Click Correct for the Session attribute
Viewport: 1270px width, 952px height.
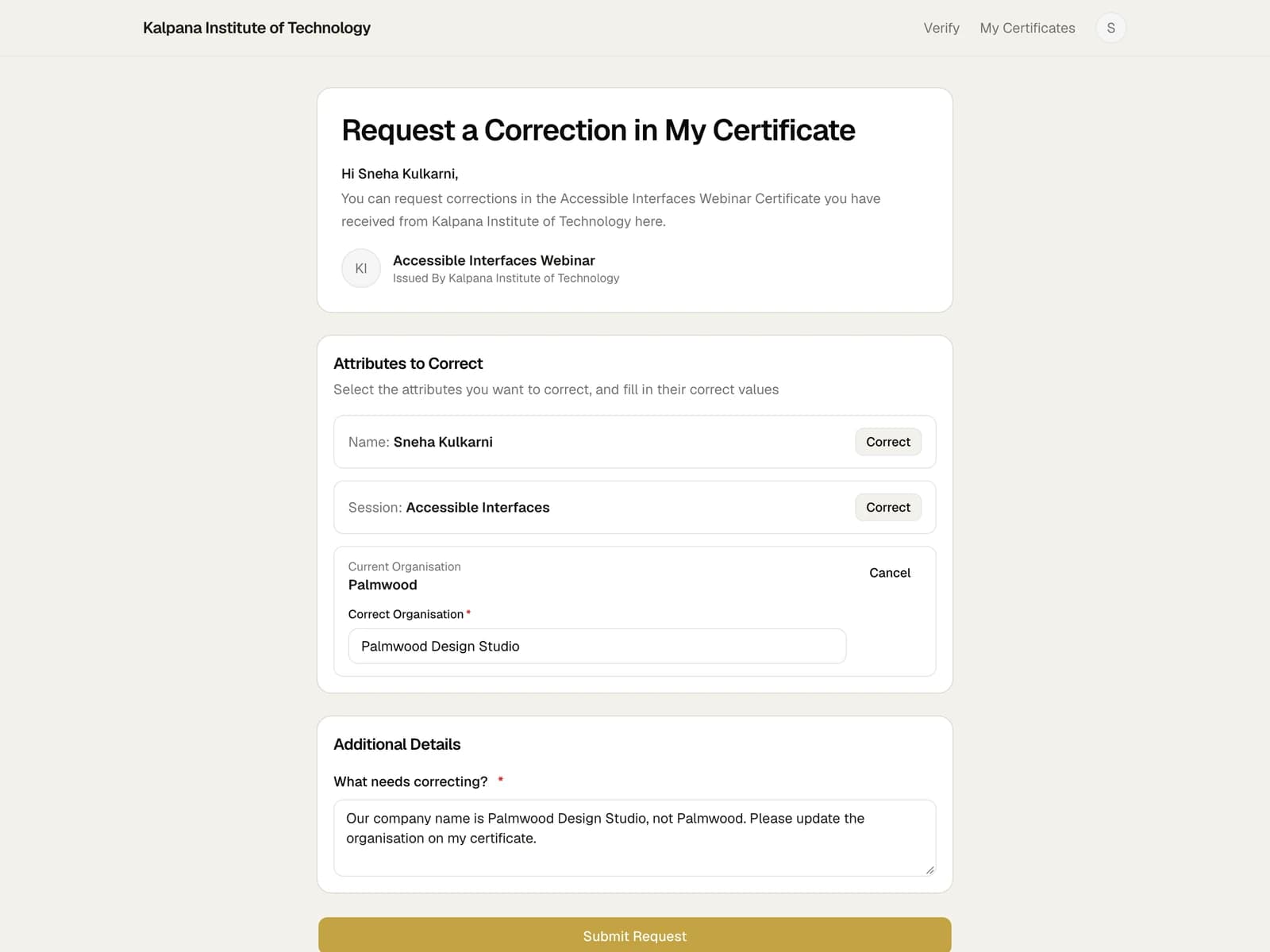click(888, 507)
